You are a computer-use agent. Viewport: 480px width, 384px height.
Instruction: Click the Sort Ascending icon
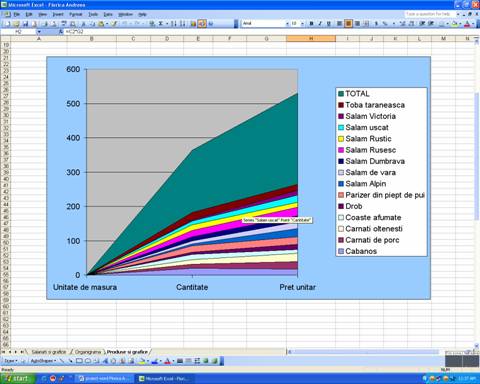click(x=174, y=24)
